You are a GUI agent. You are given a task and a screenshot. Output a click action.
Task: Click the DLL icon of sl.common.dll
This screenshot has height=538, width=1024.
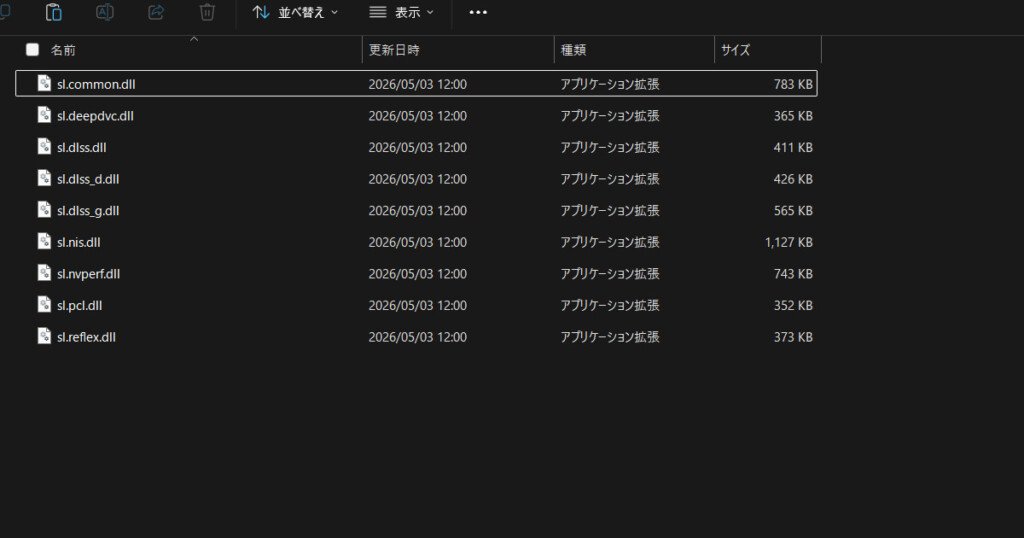coord(44,84)
